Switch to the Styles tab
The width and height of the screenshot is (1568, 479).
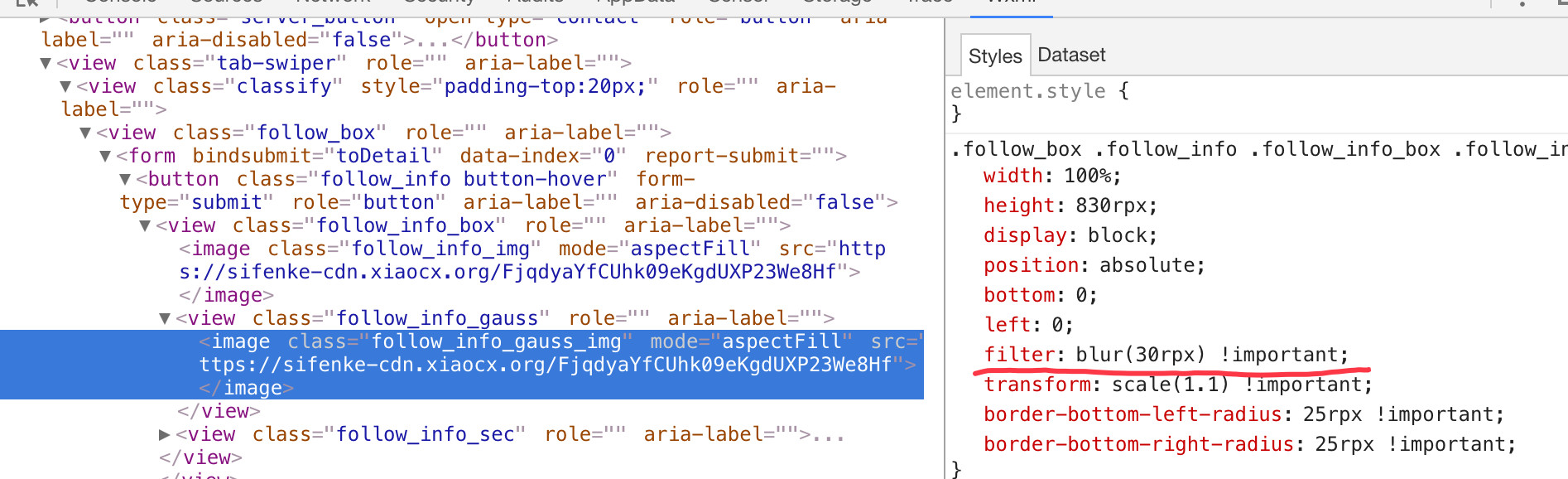click(994, 56)
